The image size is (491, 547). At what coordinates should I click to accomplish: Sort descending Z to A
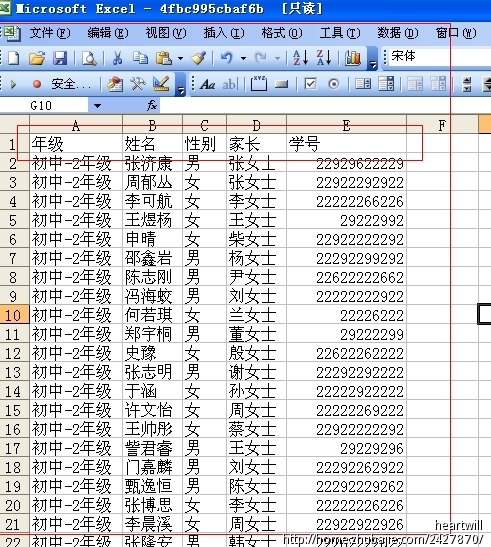(324, 58)
